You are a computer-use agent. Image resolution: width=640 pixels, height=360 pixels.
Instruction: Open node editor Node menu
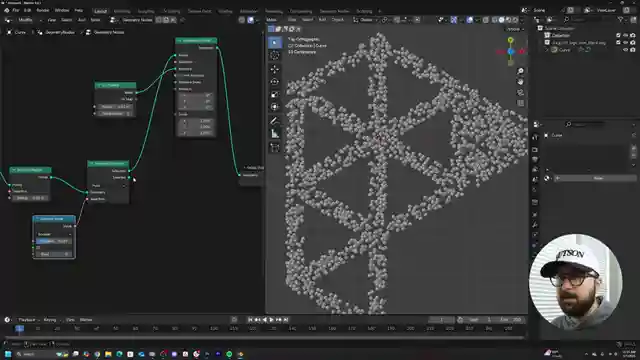point(95,20)
